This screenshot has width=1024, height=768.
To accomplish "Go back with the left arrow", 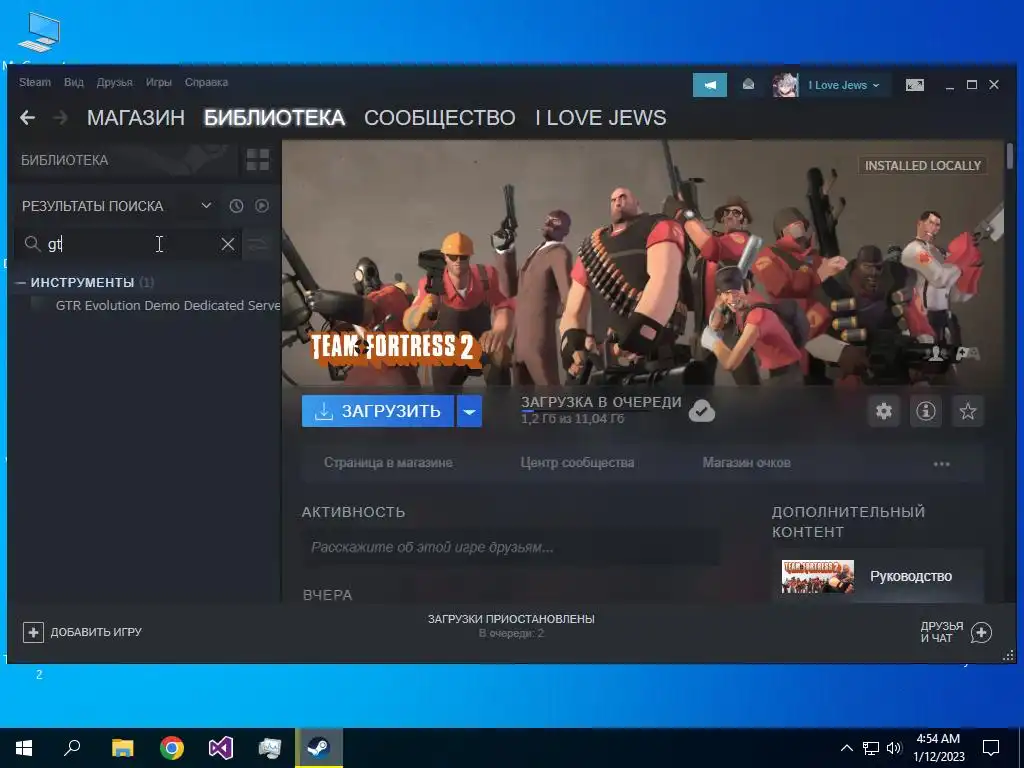I will point(27,118).
